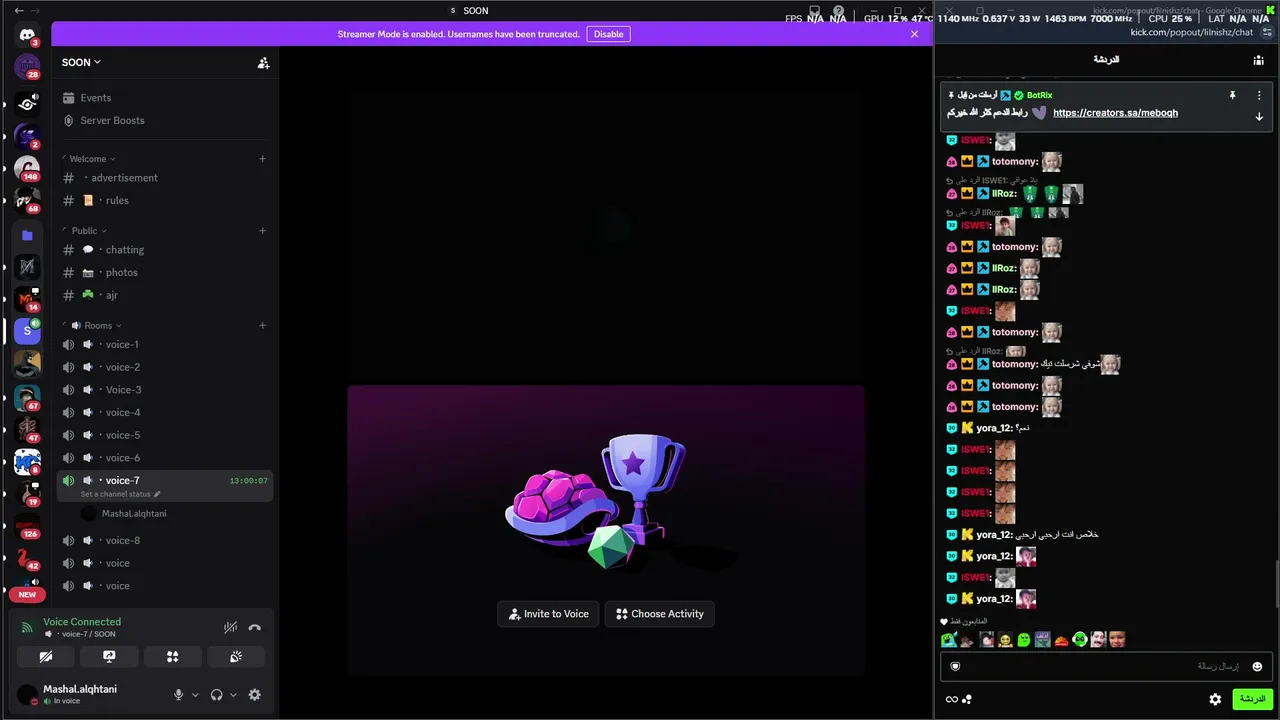1280x720 pixels.
Task: Open Discord direct messages home icon
Action: [27, 35]
